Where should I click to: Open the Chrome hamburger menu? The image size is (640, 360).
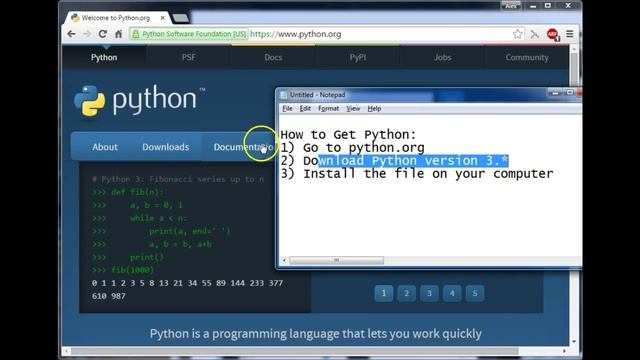tap(570, 34)
